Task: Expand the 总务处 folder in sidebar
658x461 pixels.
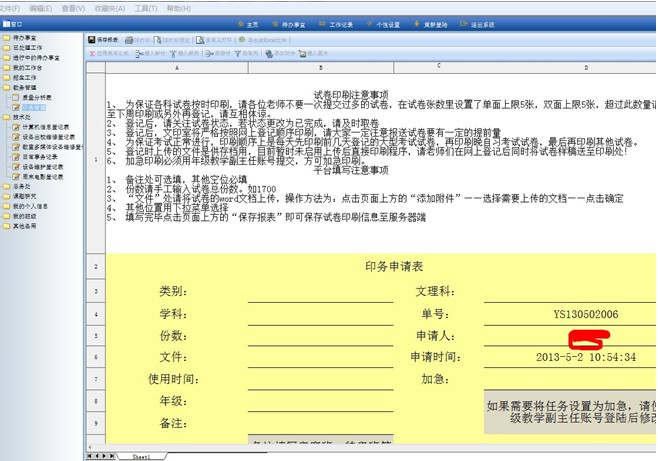Action: tap(5, 185)
